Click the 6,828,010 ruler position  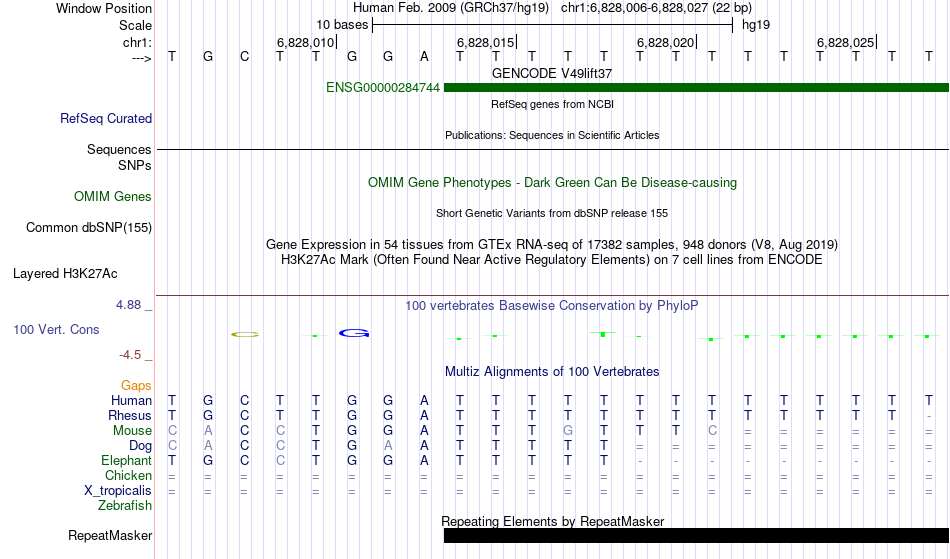pos(307,42)
